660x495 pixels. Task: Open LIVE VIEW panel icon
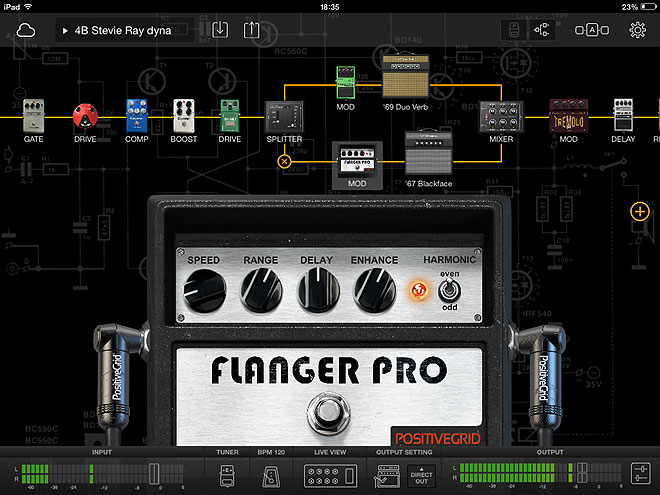330,476
